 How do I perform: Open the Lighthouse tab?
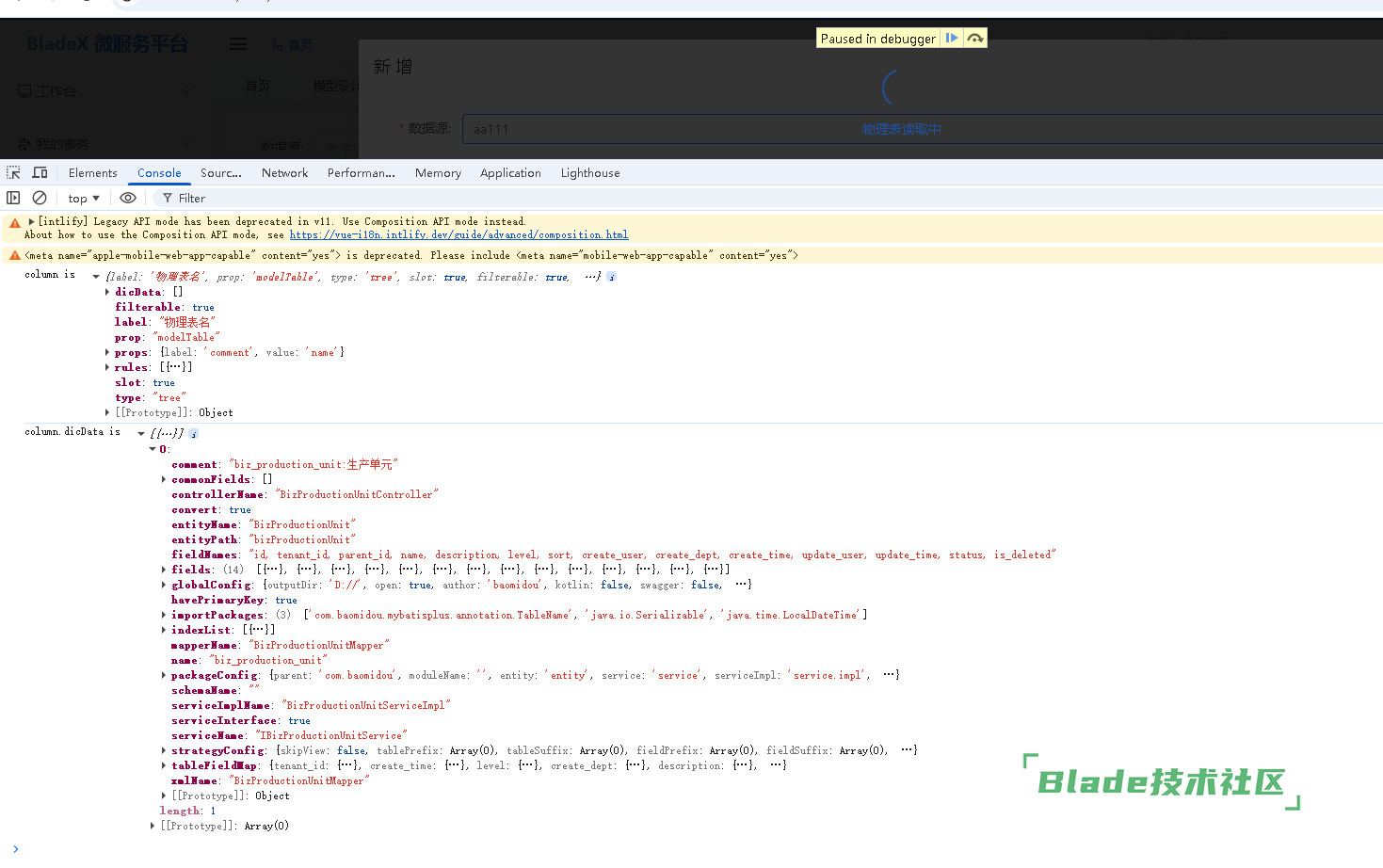(589, 173)
